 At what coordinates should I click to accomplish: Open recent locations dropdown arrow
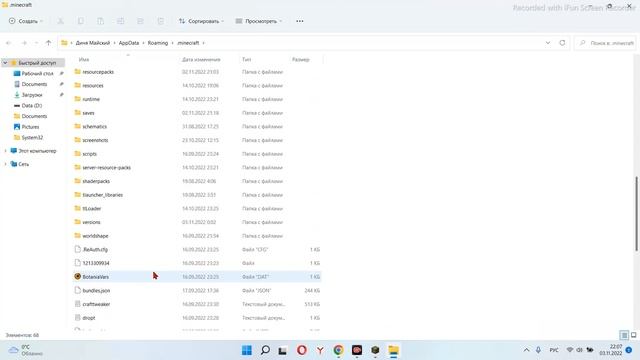[36, 43]
